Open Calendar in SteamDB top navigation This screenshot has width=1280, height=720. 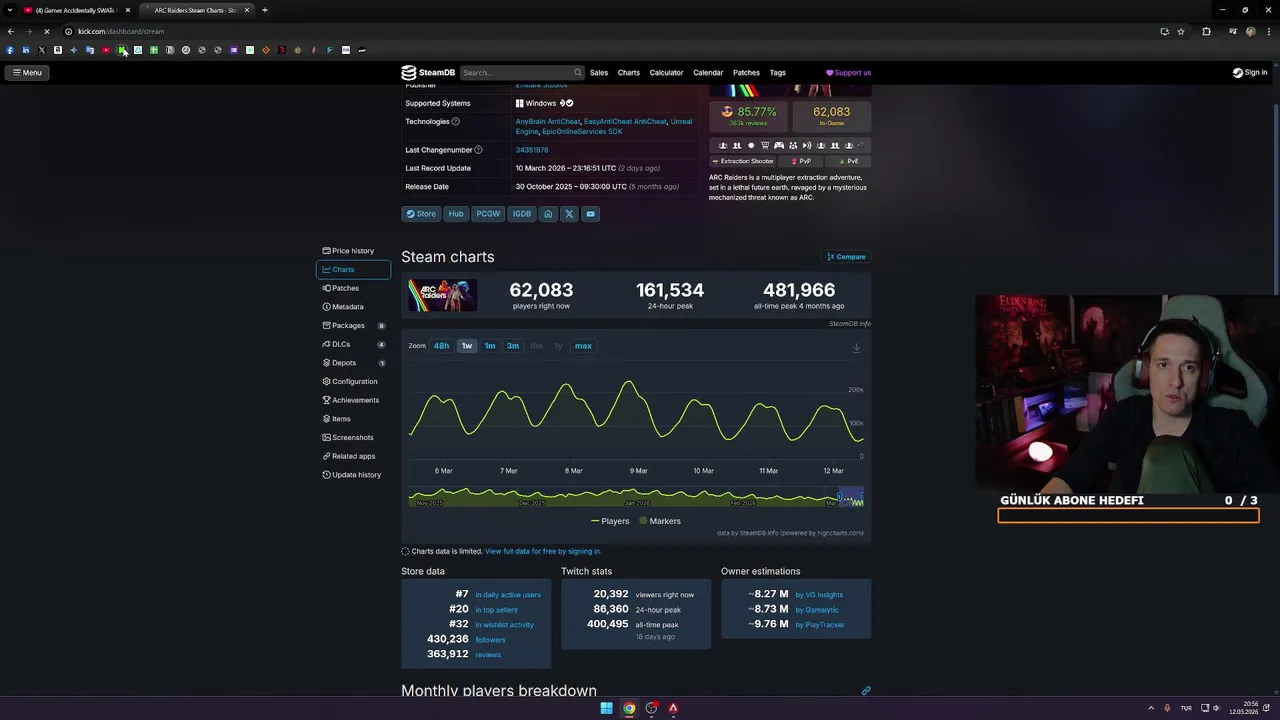(x=708, y=73)
